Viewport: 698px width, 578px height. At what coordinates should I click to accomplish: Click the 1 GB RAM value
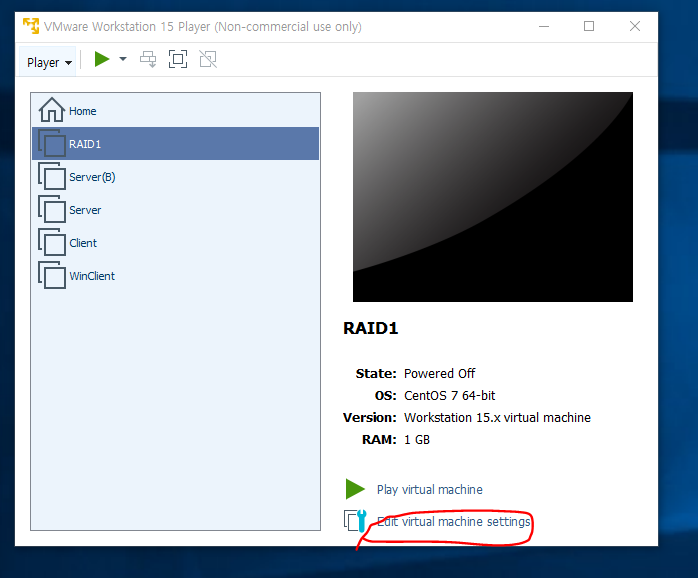(417, 440)
